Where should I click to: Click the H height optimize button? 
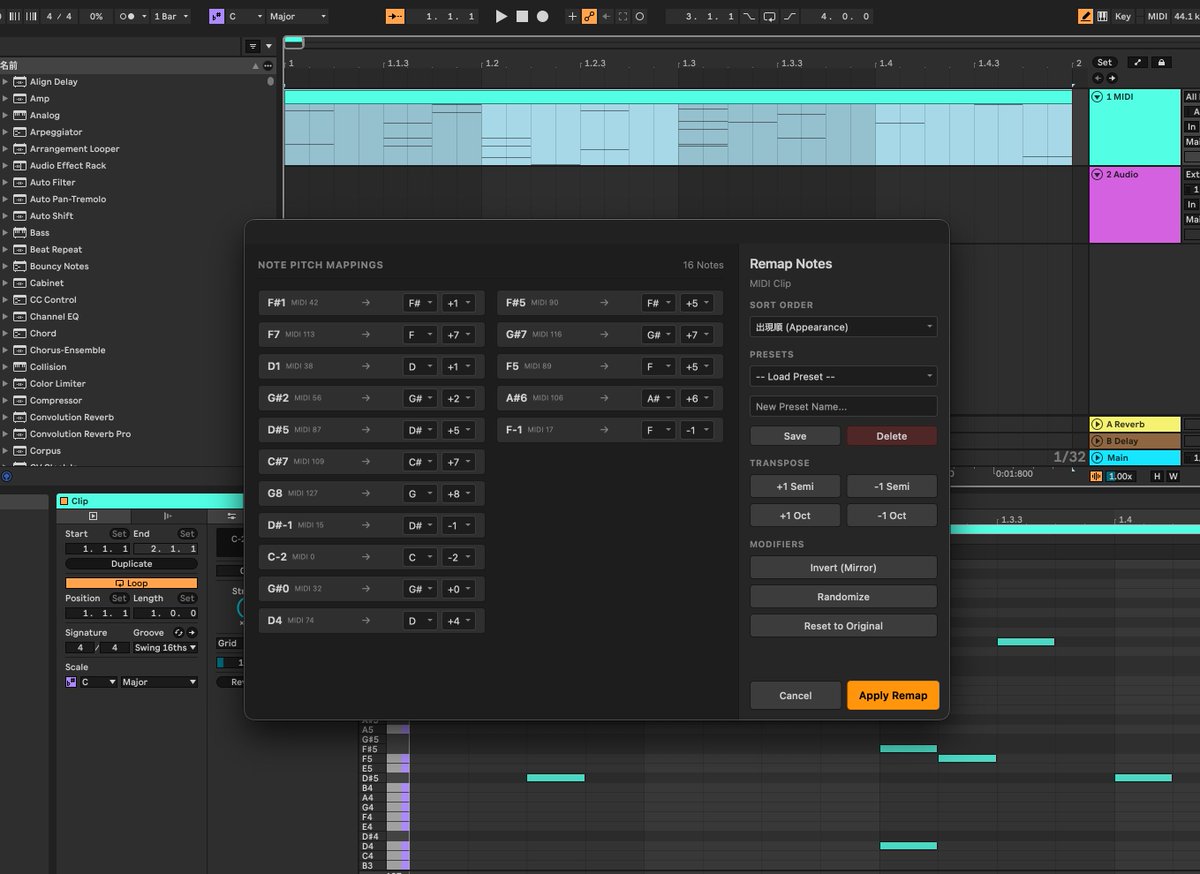(1157, 476)
